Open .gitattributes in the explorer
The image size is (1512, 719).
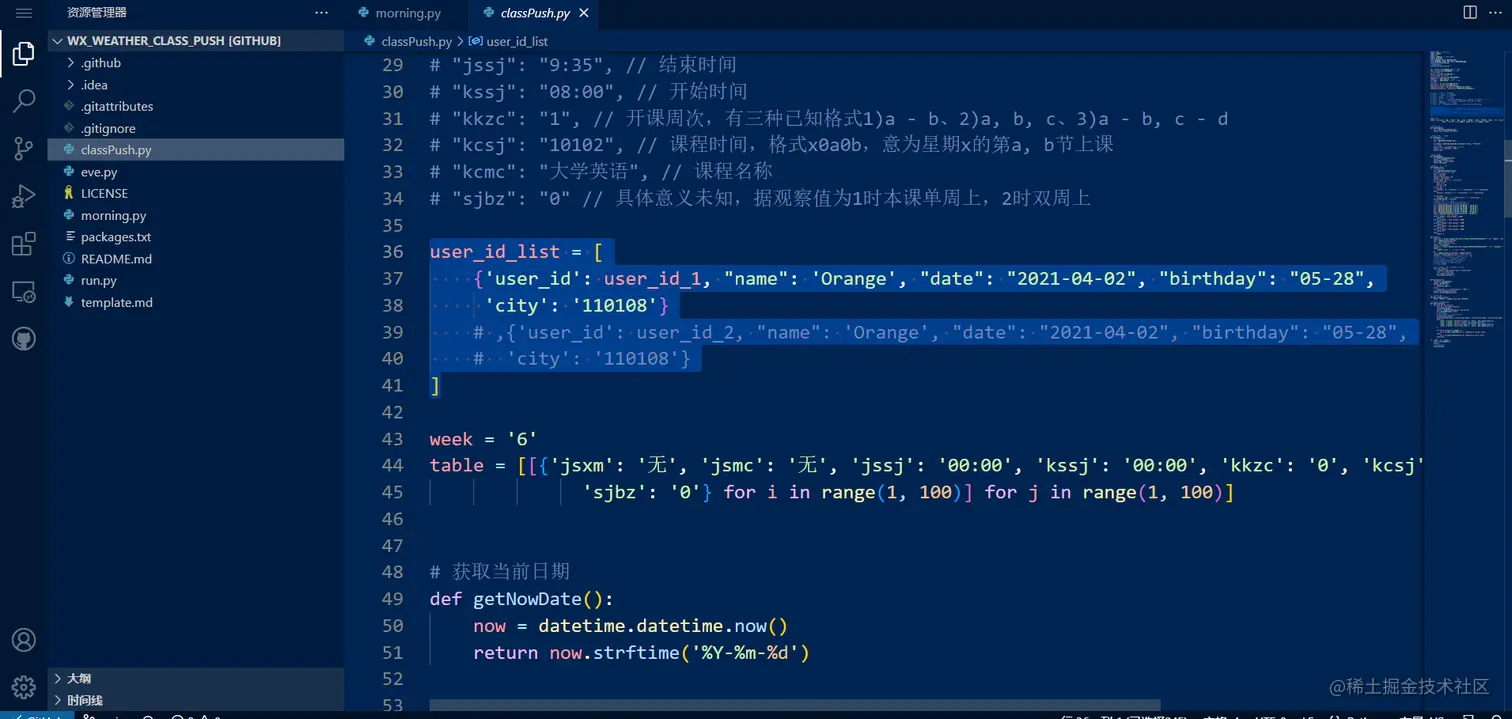tap(195, 106)
